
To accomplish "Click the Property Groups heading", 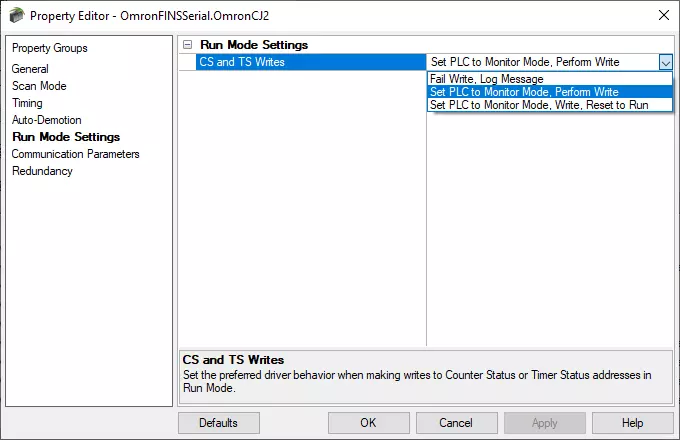I will (50, 48).
